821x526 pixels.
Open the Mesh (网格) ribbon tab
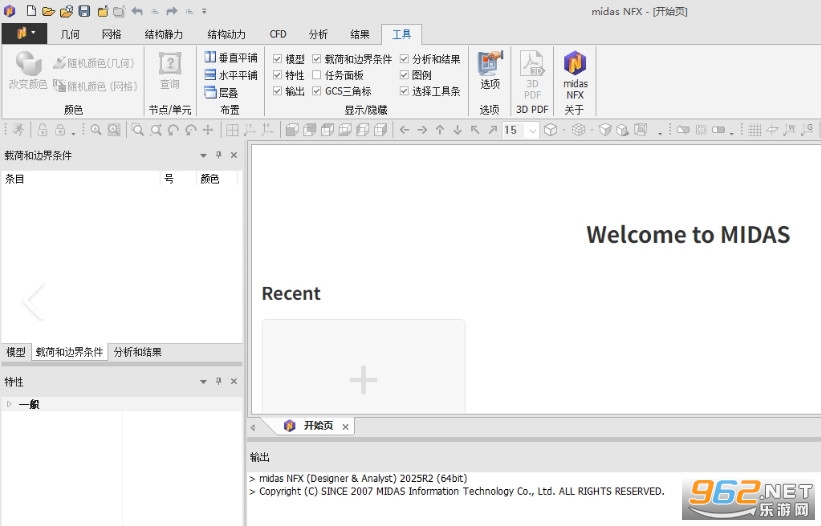tap(112, 34)
